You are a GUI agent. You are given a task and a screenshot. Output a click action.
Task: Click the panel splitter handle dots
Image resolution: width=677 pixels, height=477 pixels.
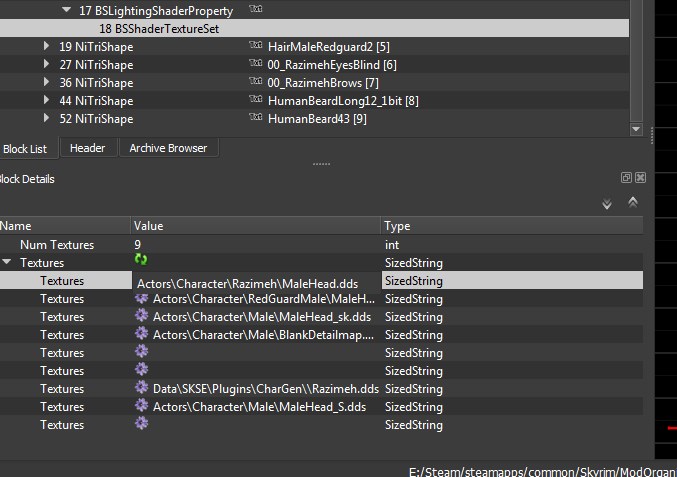[x=321, y=164]
